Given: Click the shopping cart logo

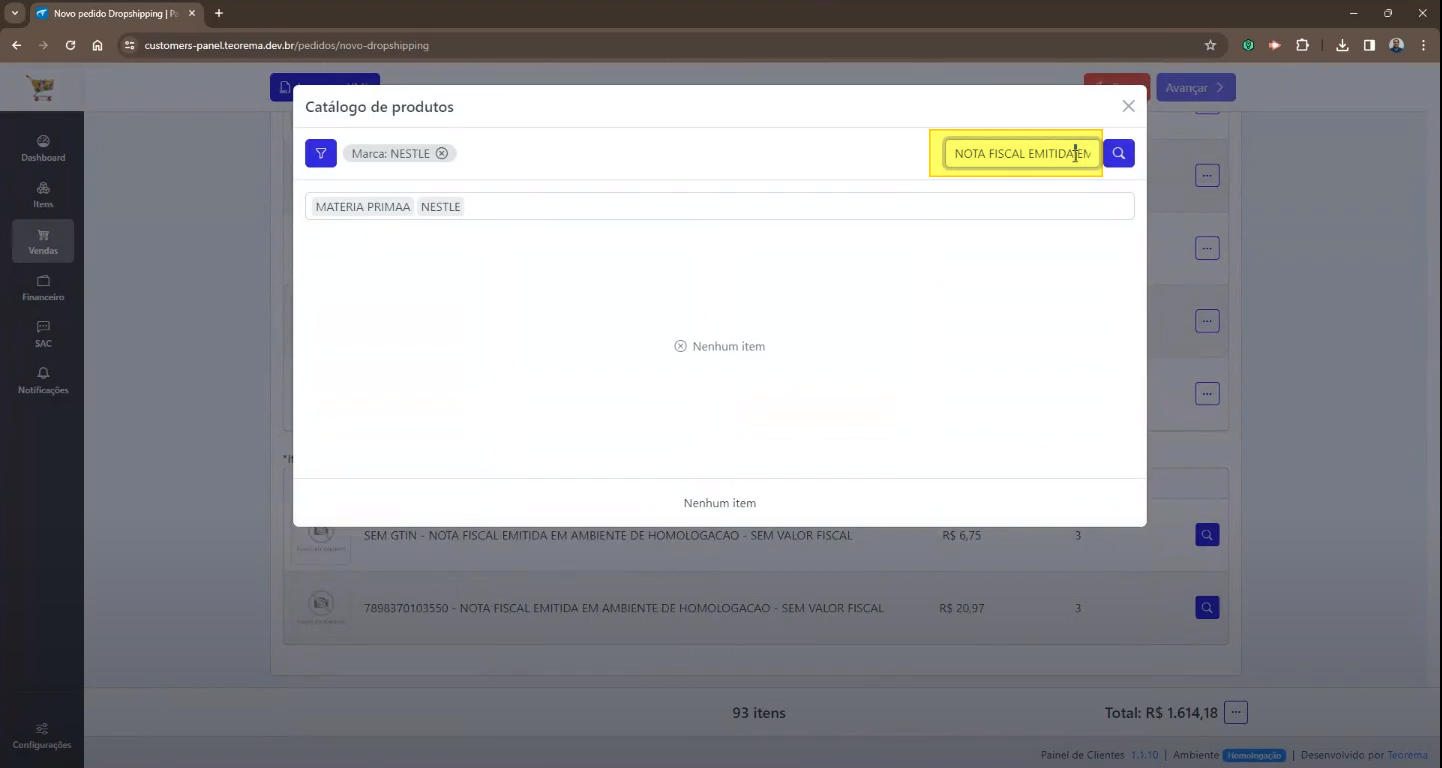Looking at the screenshot, I should point(42,89).
